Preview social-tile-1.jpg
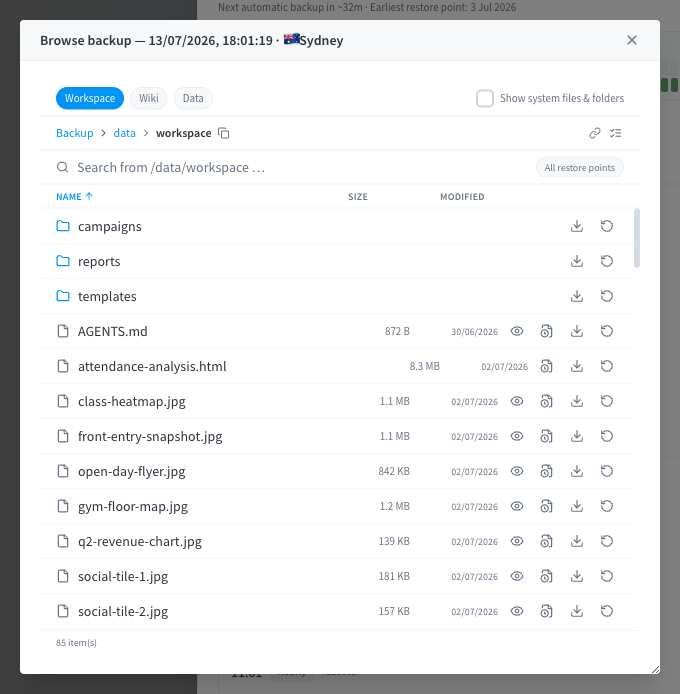This screenshot has height=694, width=680. click(x=517, y=576)
